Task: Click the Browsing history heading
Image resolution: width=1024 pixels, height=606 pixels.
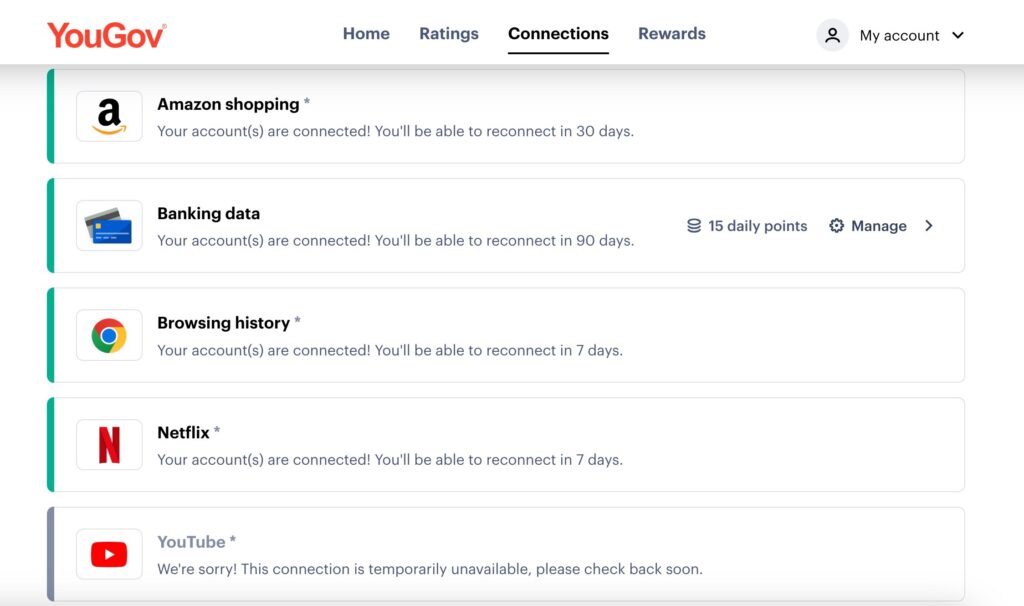Action: (223, 323)
